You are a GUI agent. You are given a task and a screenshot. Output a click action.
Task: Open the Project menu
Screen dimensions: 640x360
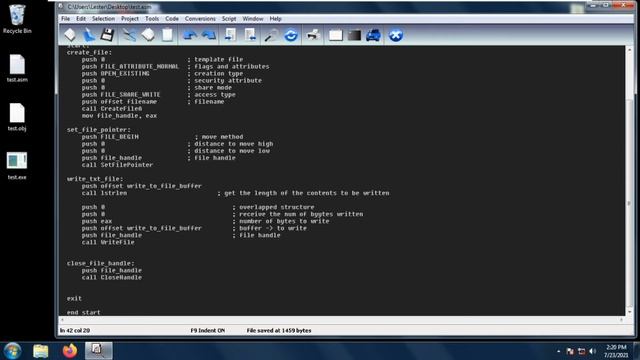(130, 19)
